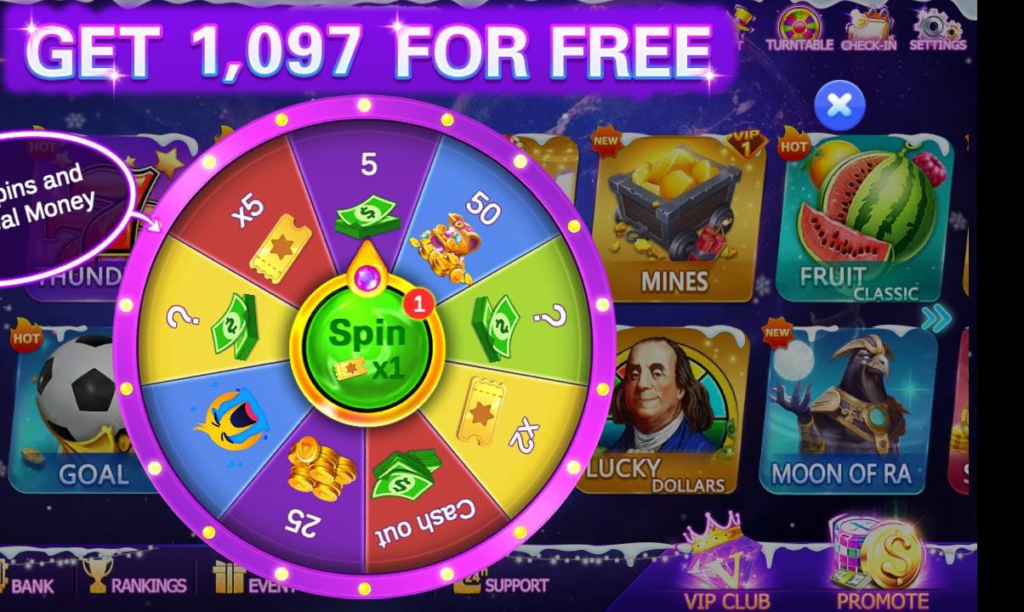Expand more games with double arrow
The height and width of the screenshot is (612, 1024).
coord(936,318)
